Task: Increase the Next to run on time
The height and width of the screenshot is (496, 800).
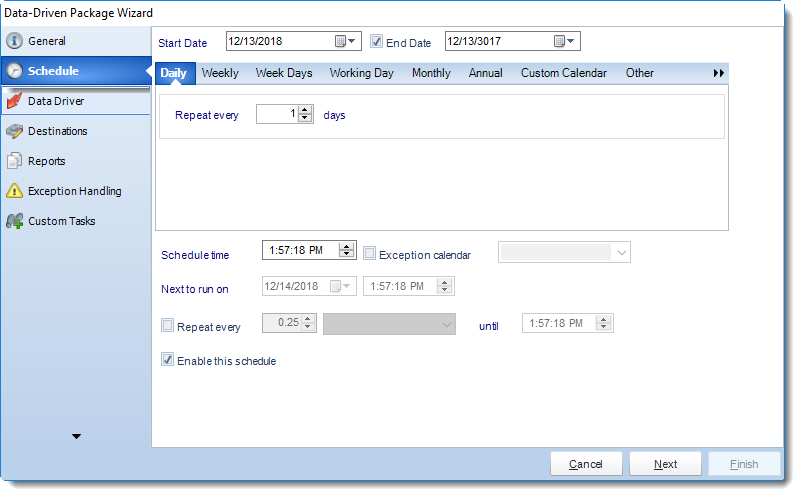Action: [444, 283]
